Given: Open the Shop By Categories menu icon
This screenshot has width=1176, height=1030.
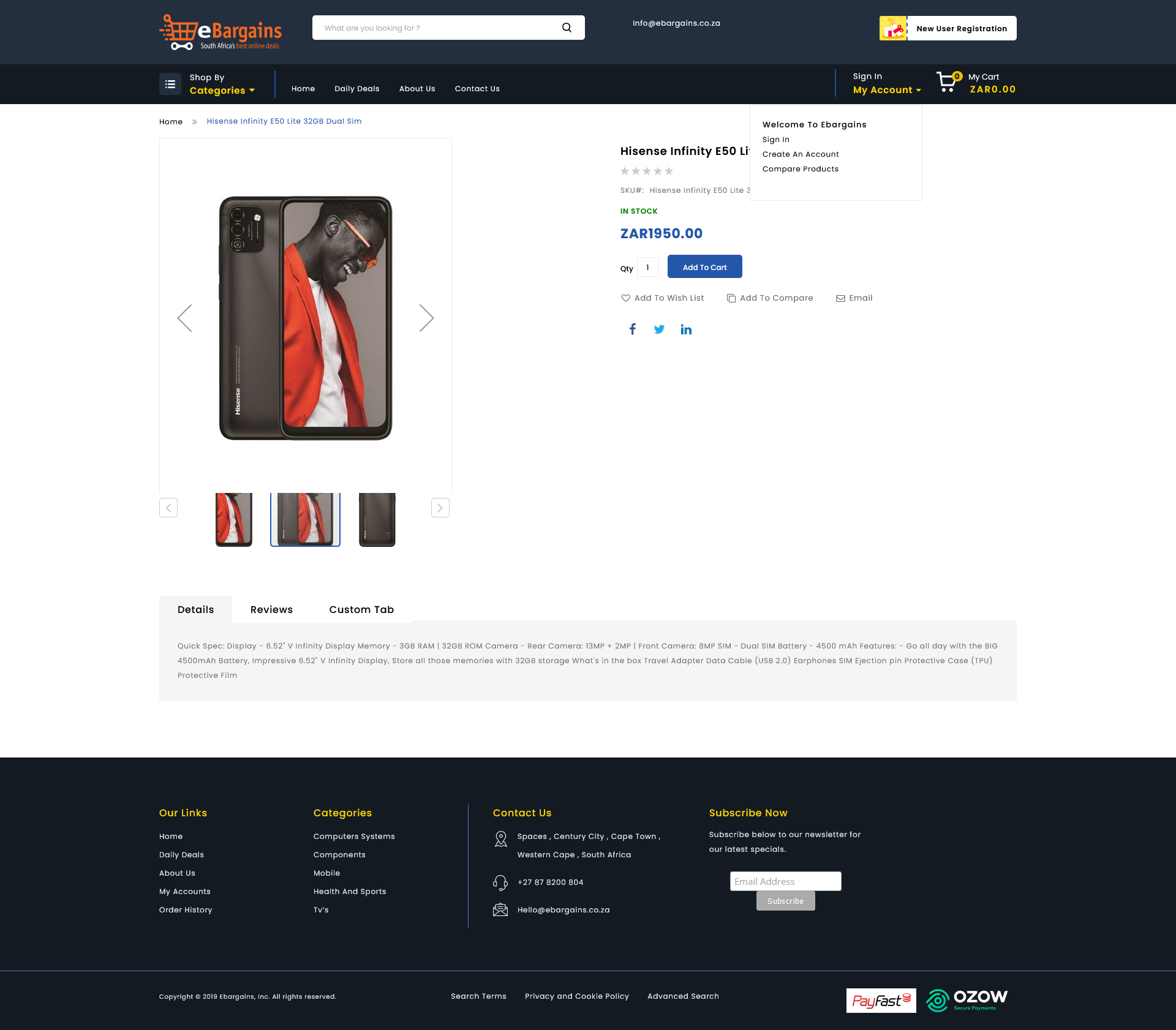Looking at the screenshot, I should pyautogui.click(x=170, y=84).
